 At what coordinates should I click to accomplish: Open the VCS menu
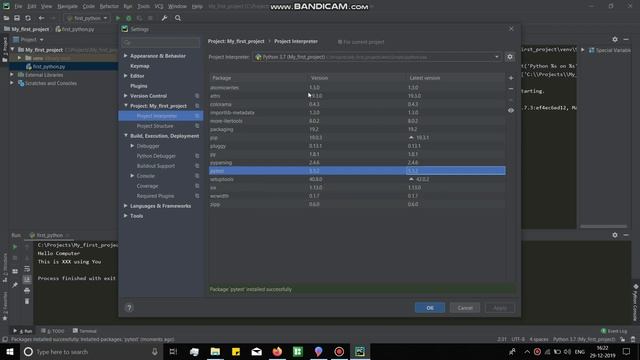click(159, 7)
